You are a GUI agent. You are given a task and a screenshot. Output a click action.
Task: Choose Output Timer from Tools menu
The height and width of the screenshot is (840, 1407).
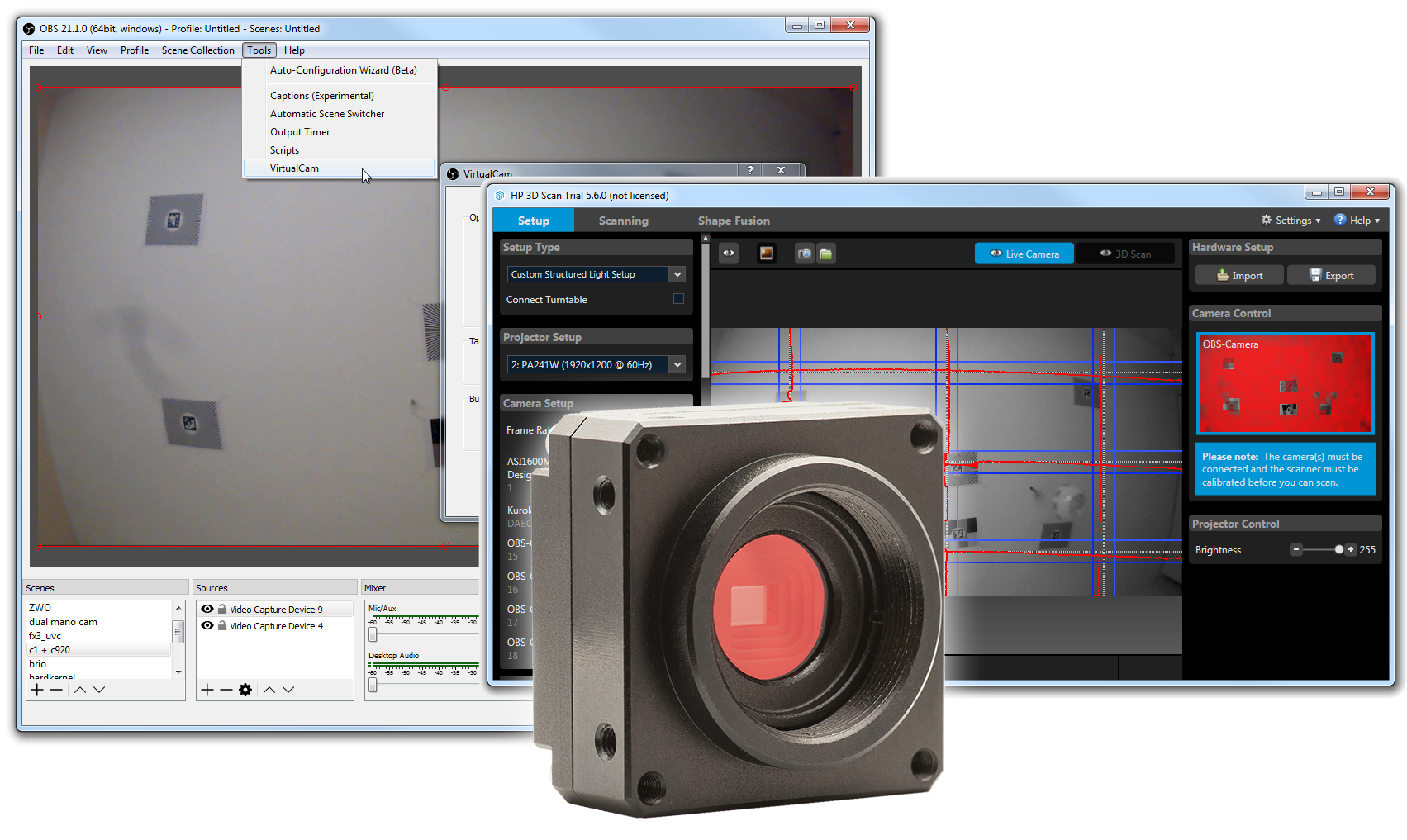click(339, 132)
